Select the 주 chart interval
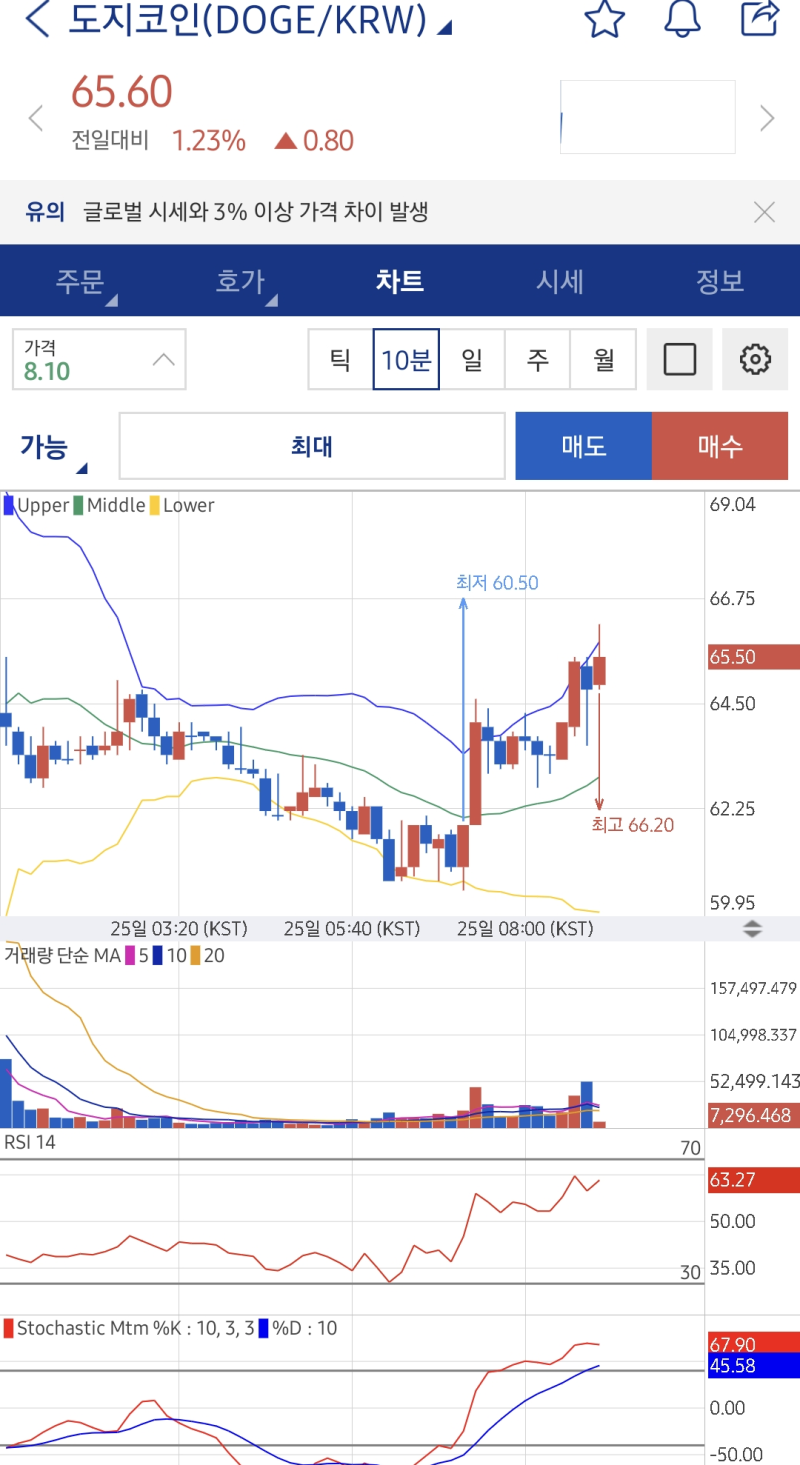 coord(537,359)
